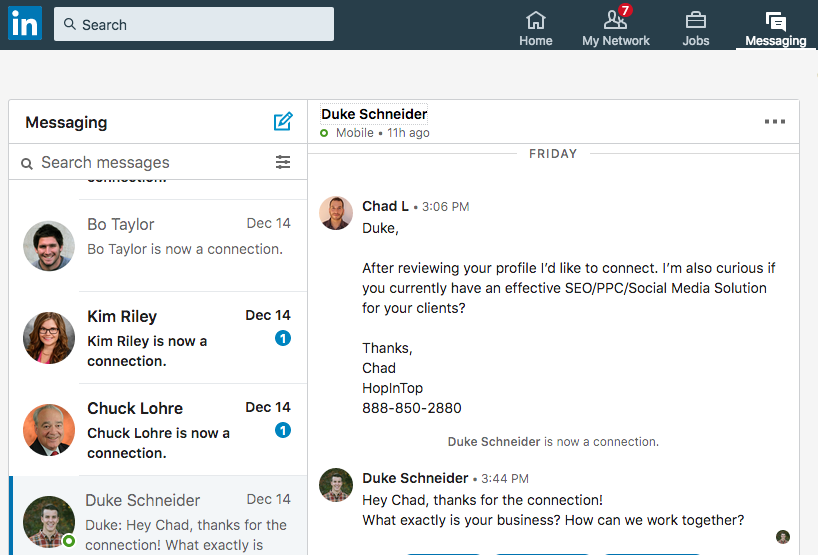Select the Chuck Lohre conversation
Viewport: 818px width, 555px height.
coord(158,430)
